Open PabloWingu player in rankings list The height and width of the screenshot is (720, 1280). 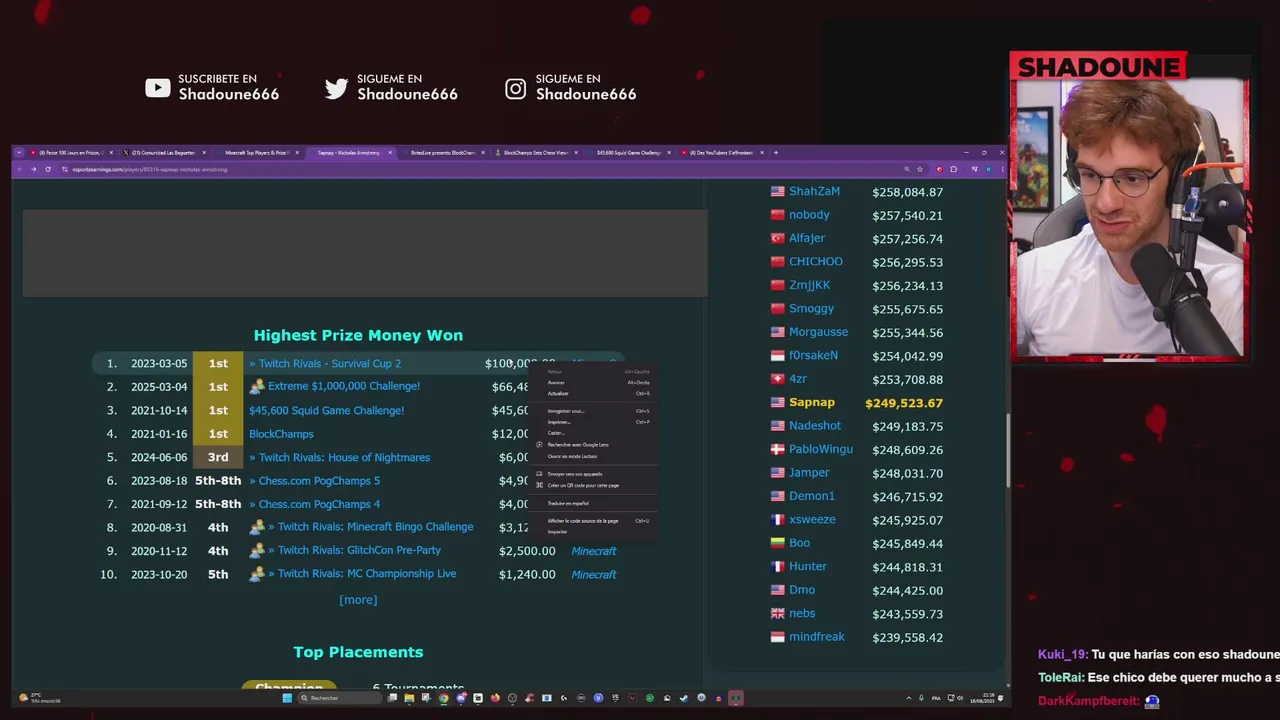click(821, 449)
